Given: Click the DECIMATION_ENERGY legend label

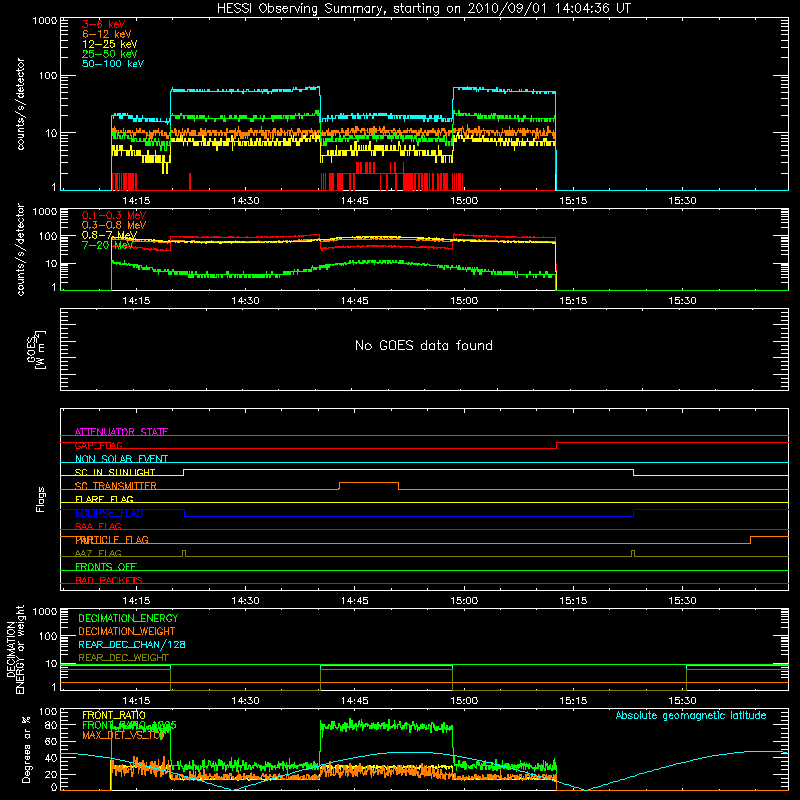Looking at the screenshot, I should 128,618.
